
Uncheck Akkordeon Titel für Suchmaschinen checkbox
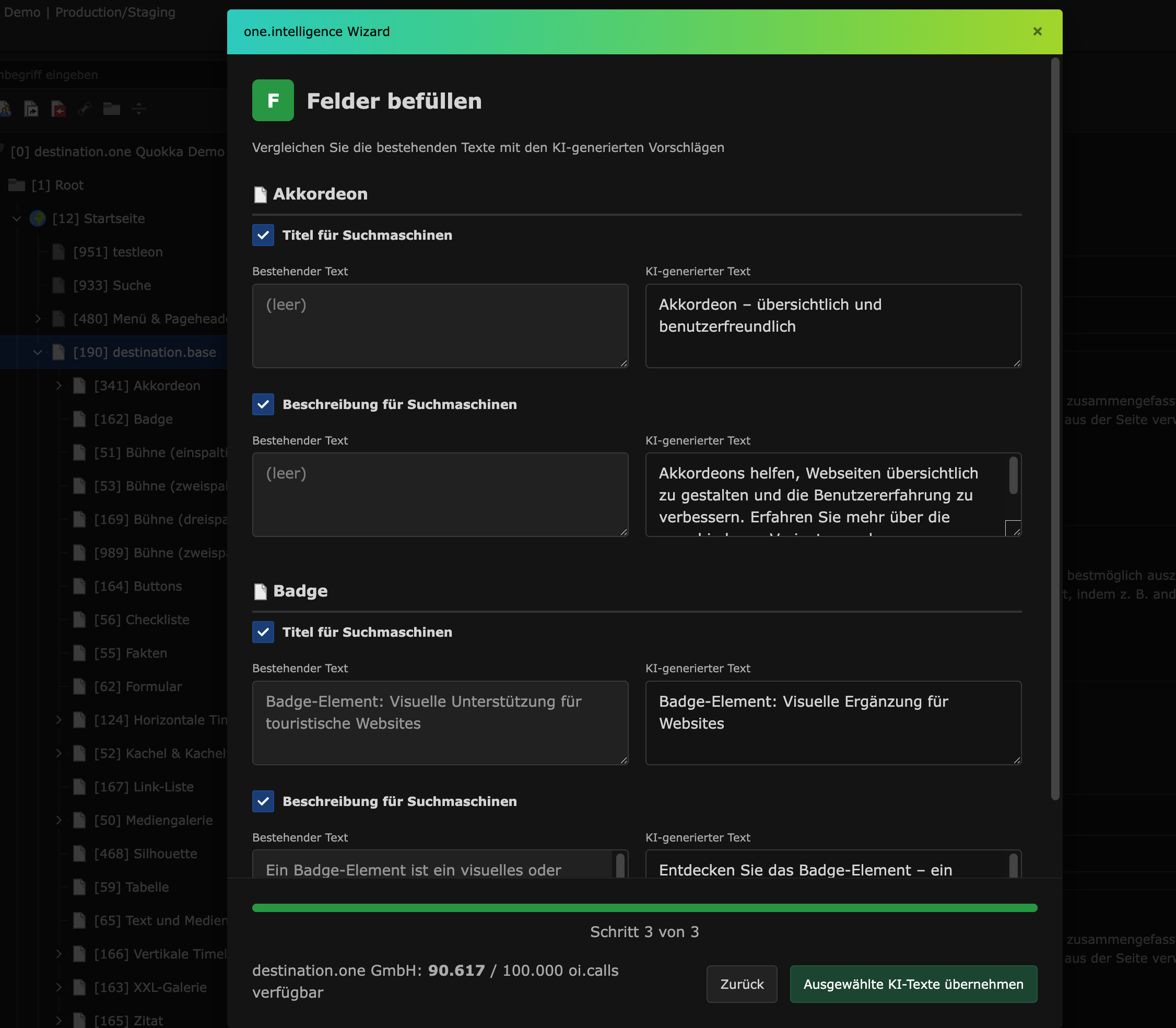point(263,235)
